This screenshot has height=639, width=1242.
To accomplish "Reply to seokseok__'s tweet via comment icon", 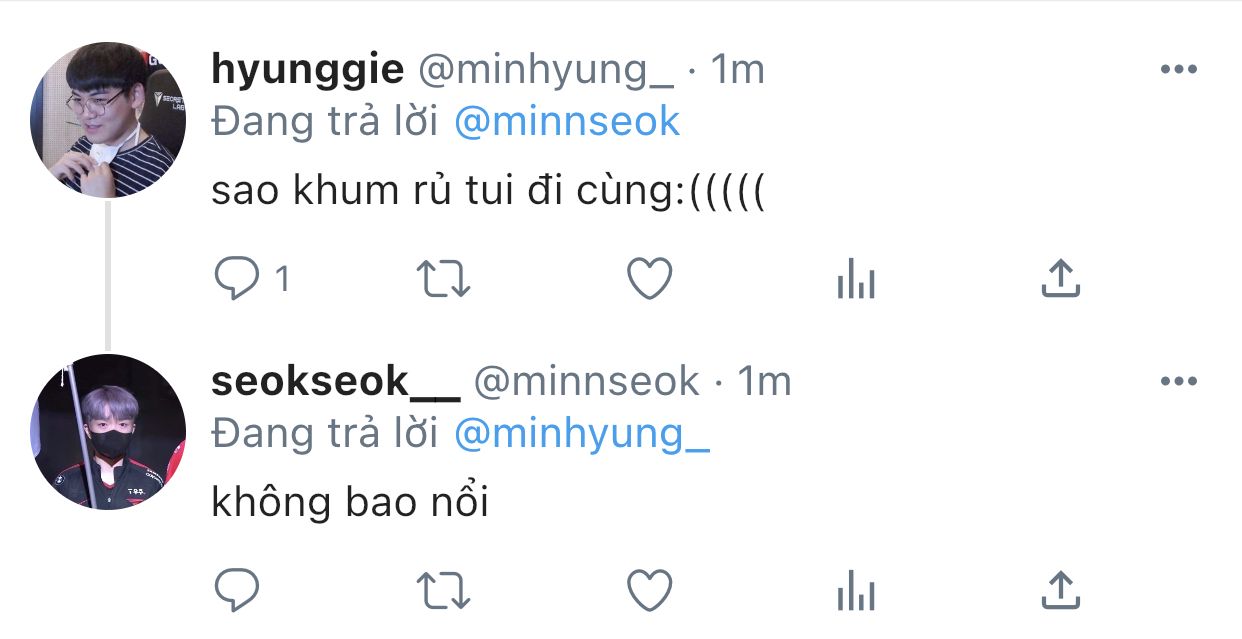I will tap(238, 590).
